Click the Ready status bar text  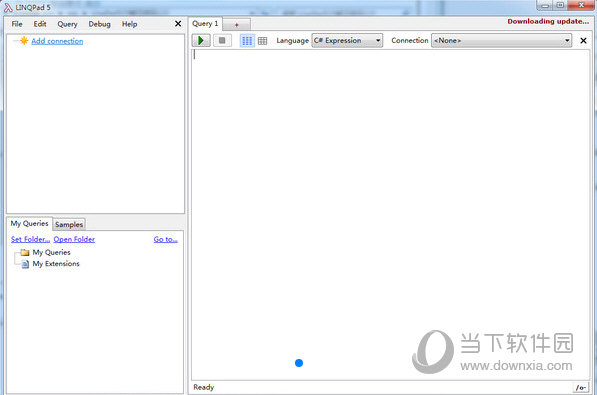click(x=204, y=387)
